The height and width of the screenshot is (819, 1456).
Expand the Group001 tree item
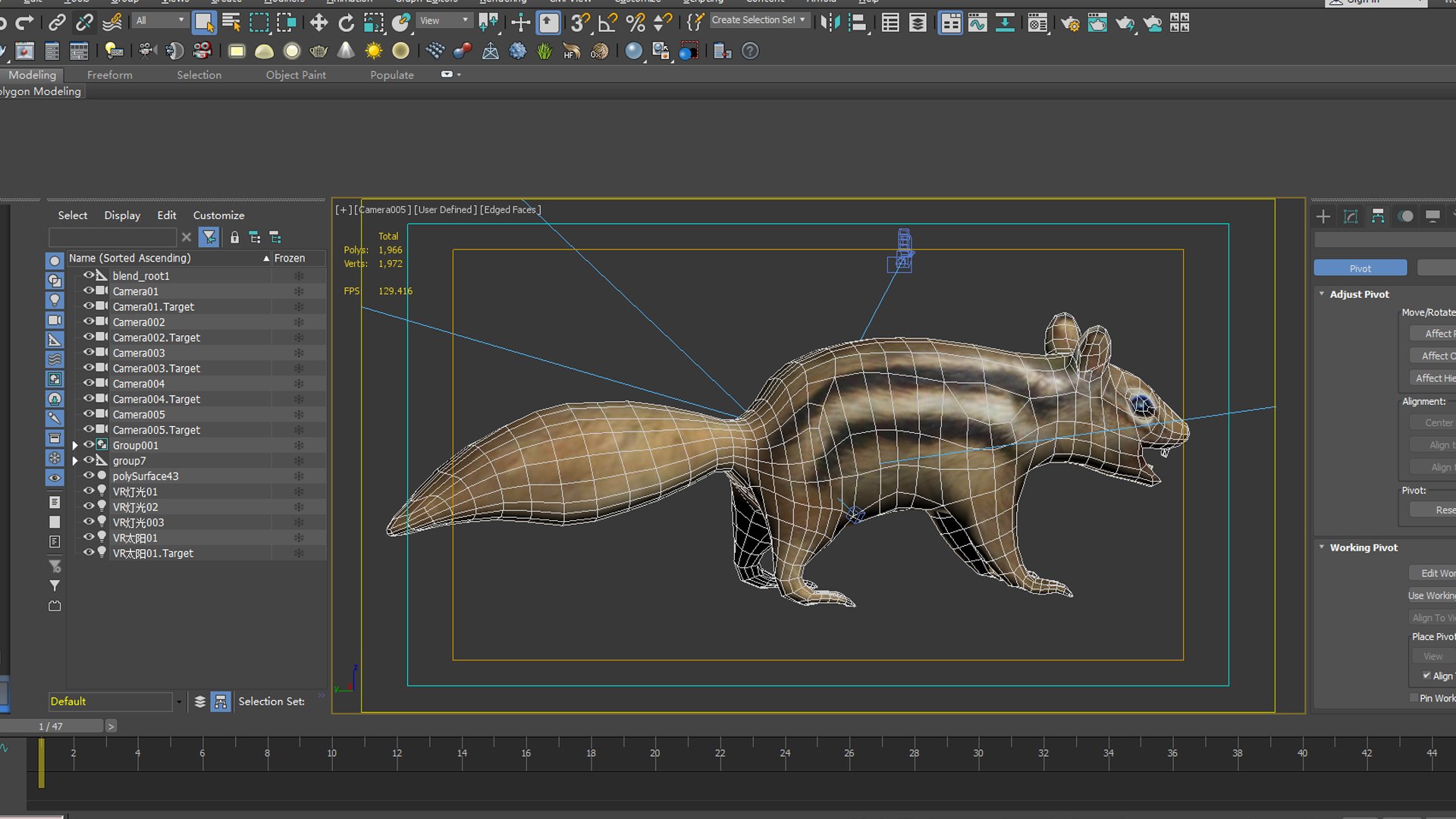[75, 445]
